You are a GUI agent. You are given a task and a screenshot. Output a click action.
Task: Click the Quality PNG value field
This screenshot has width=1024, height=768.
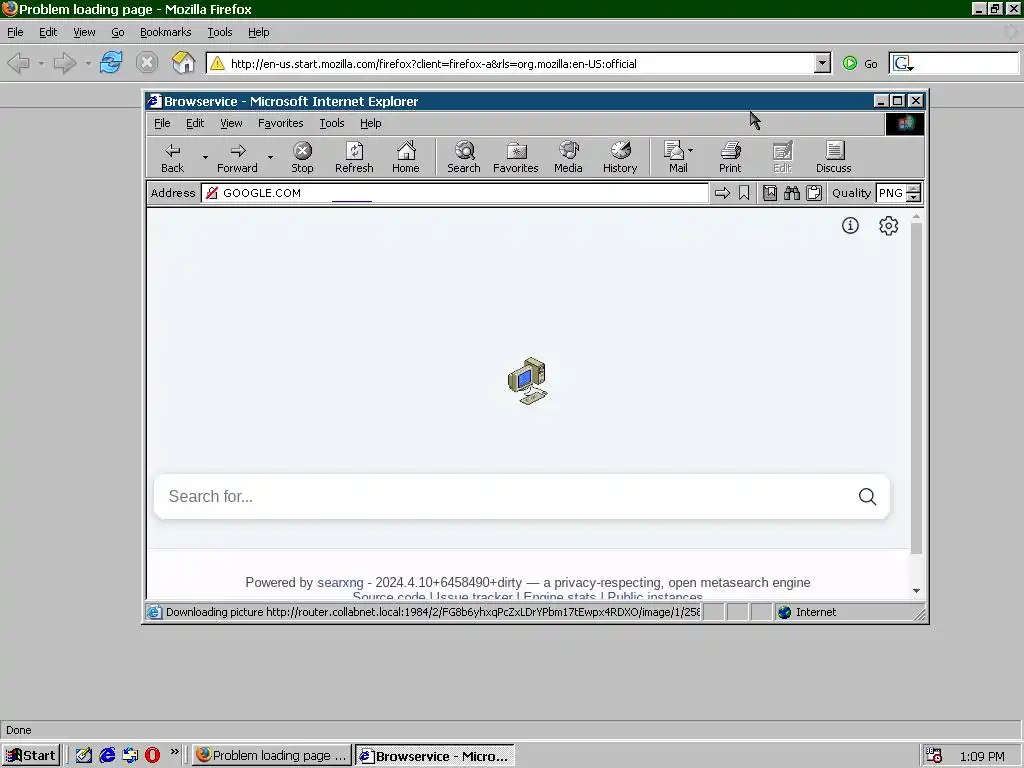pos(891,193)
